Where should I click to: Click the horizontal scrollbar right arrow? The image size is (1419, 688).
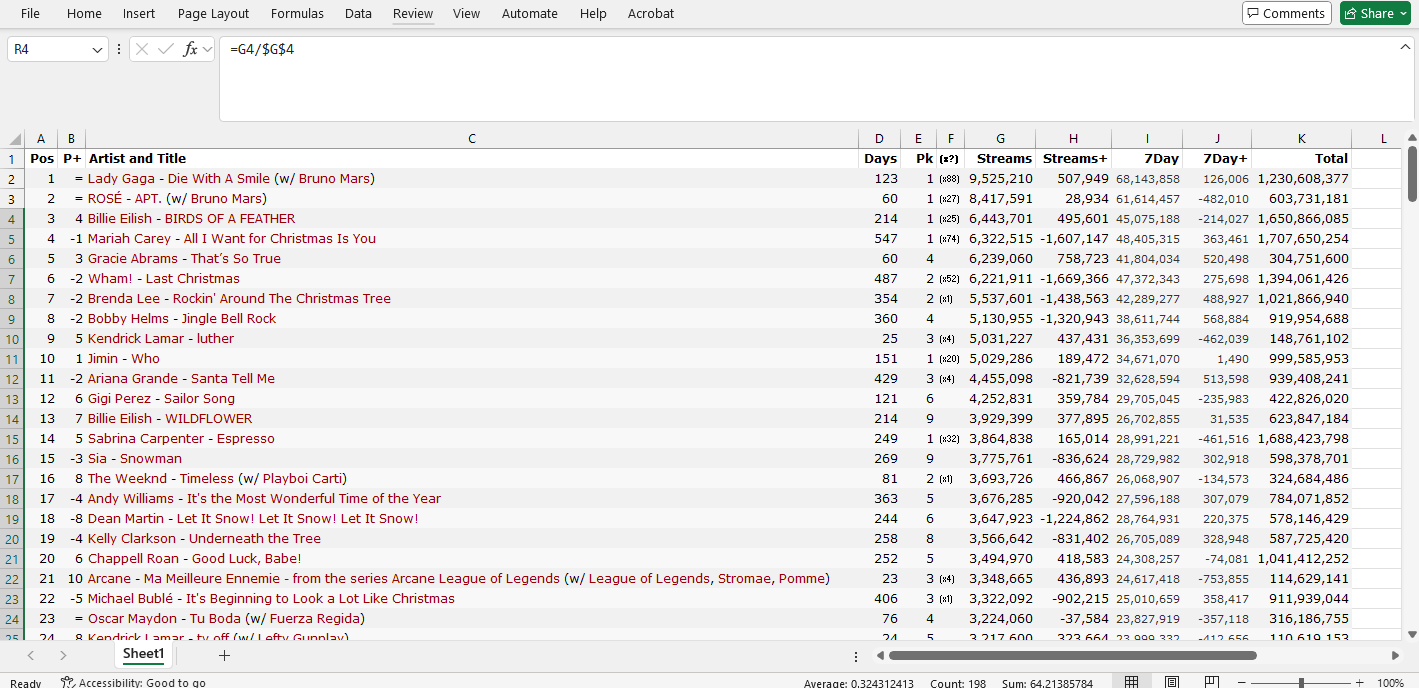1395,656
